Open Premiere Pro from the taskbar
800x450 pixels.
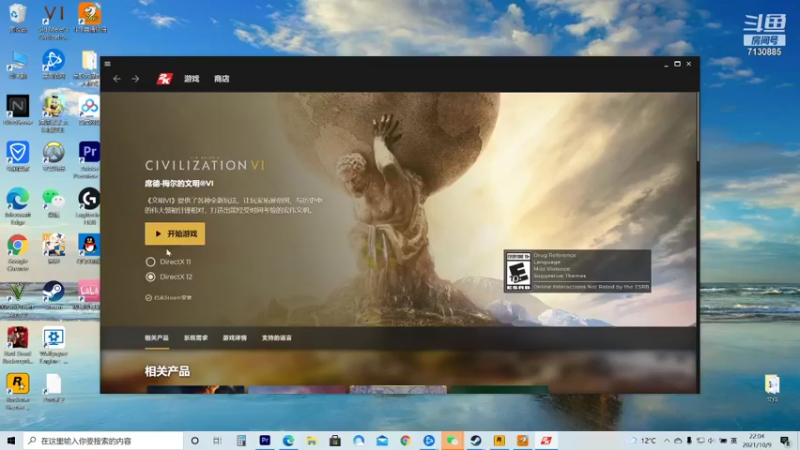tap(265, 440)
